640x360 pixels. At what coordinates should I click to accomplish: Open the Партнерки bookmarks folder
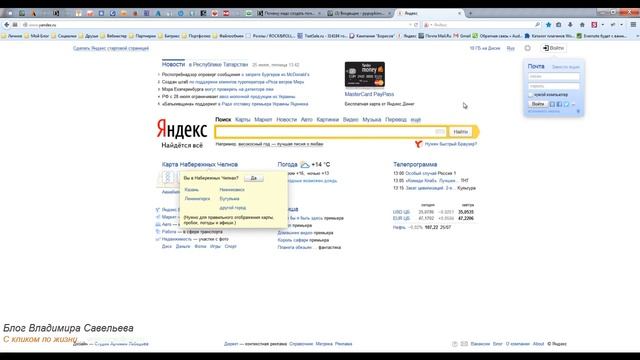point(142,36)
